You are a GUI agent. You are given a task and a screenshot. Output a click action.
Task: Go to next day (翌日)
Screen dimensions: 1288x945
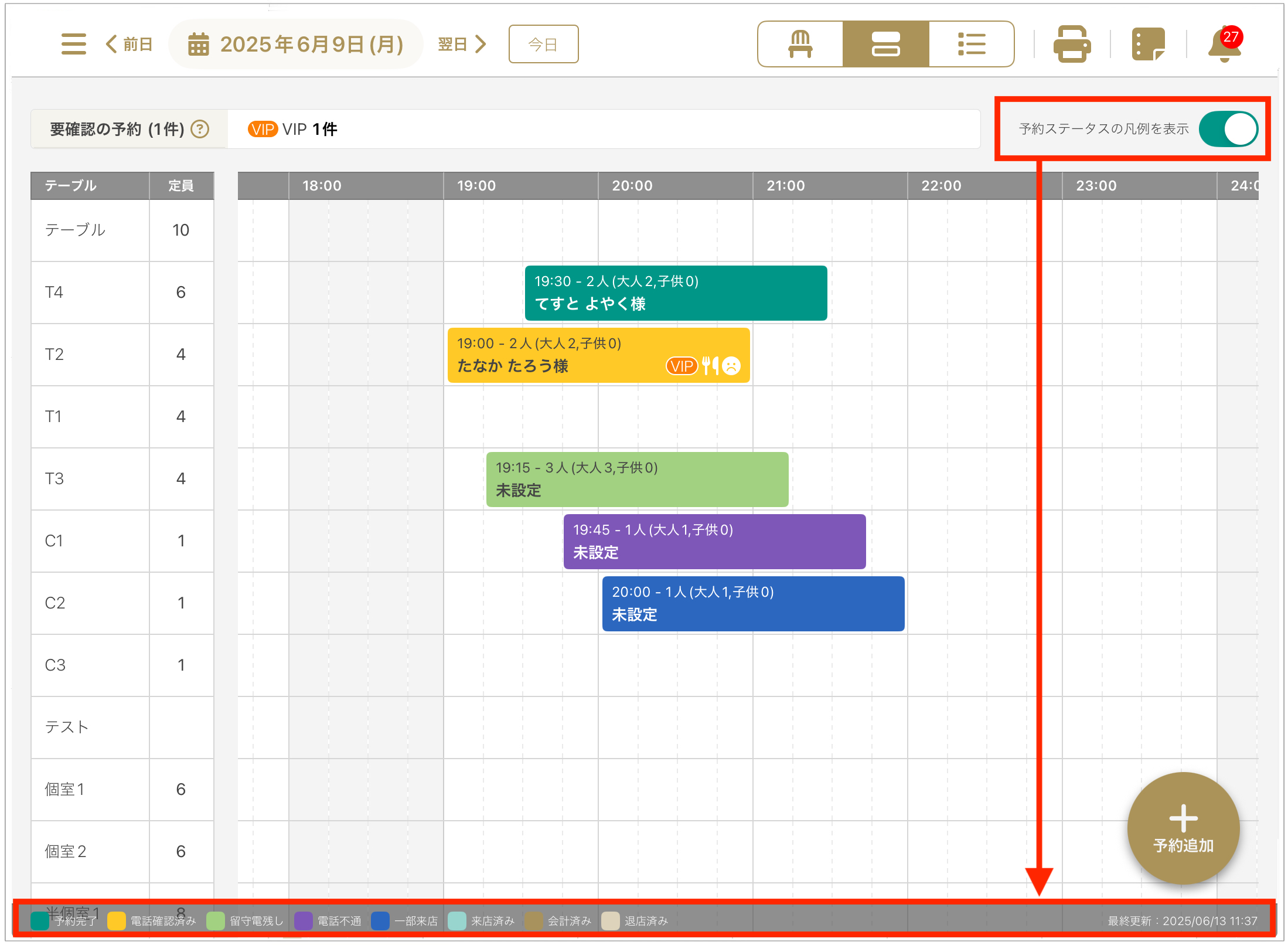462,44
